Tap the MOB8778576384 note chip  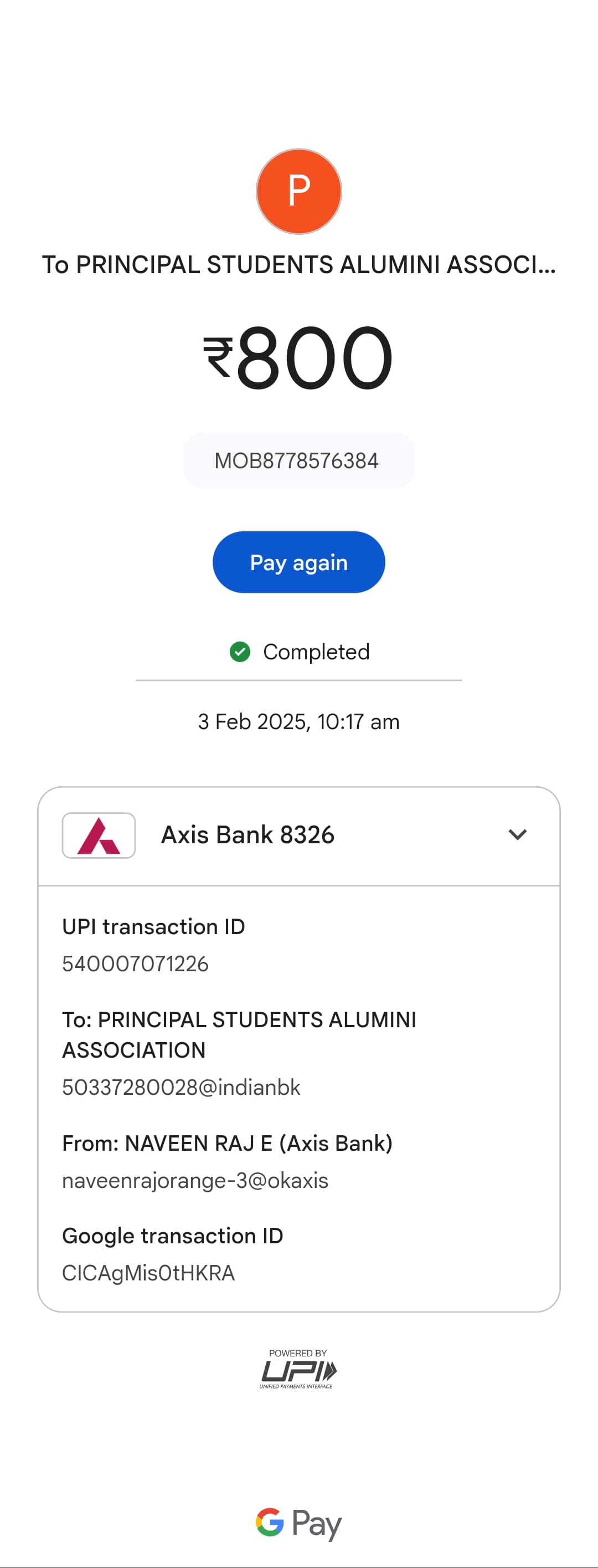pyautogui.click(x=298, y=460)
